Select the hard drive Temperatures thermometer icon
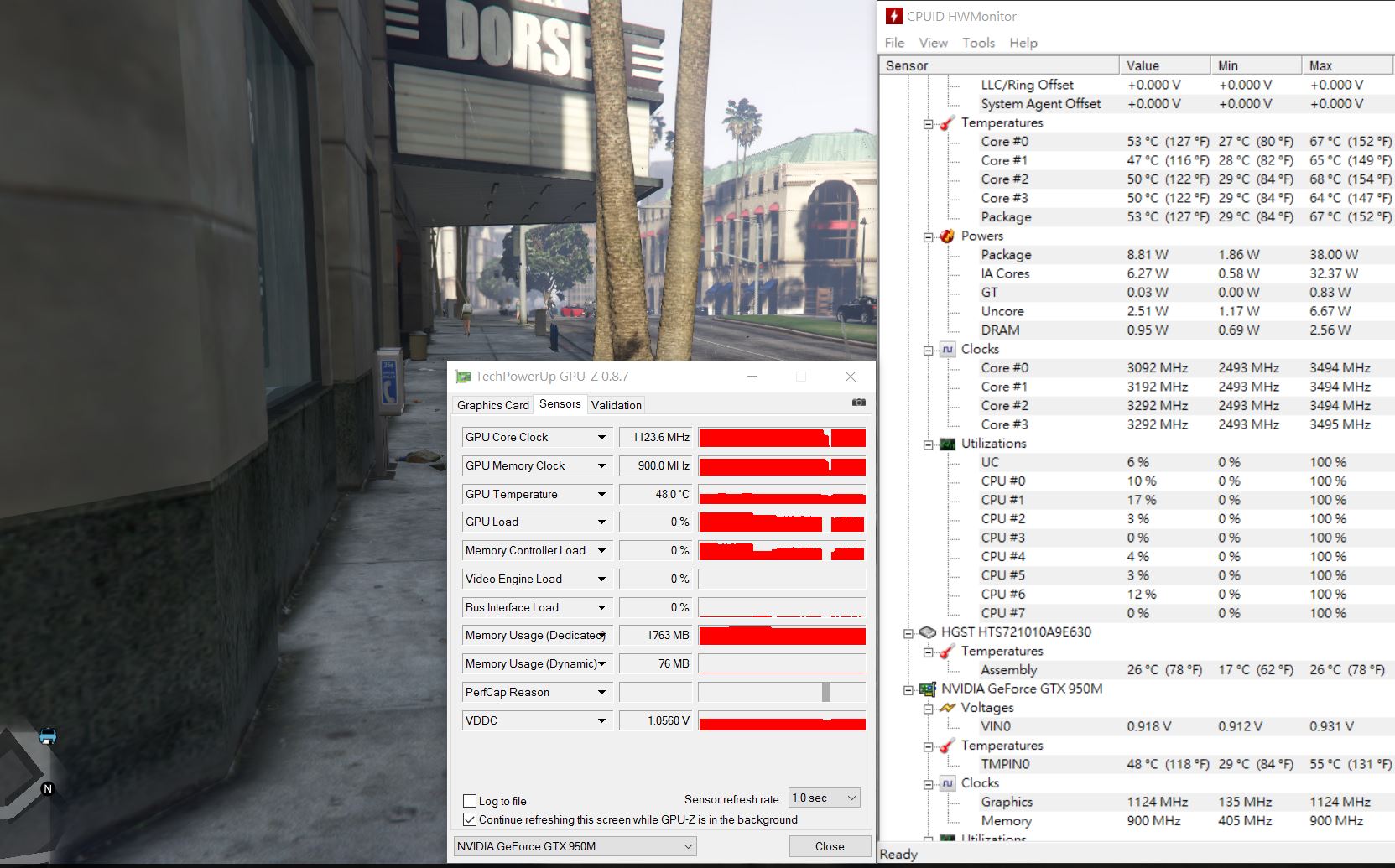The width and height of the screenshot is (1395, 868). (947, 652)
